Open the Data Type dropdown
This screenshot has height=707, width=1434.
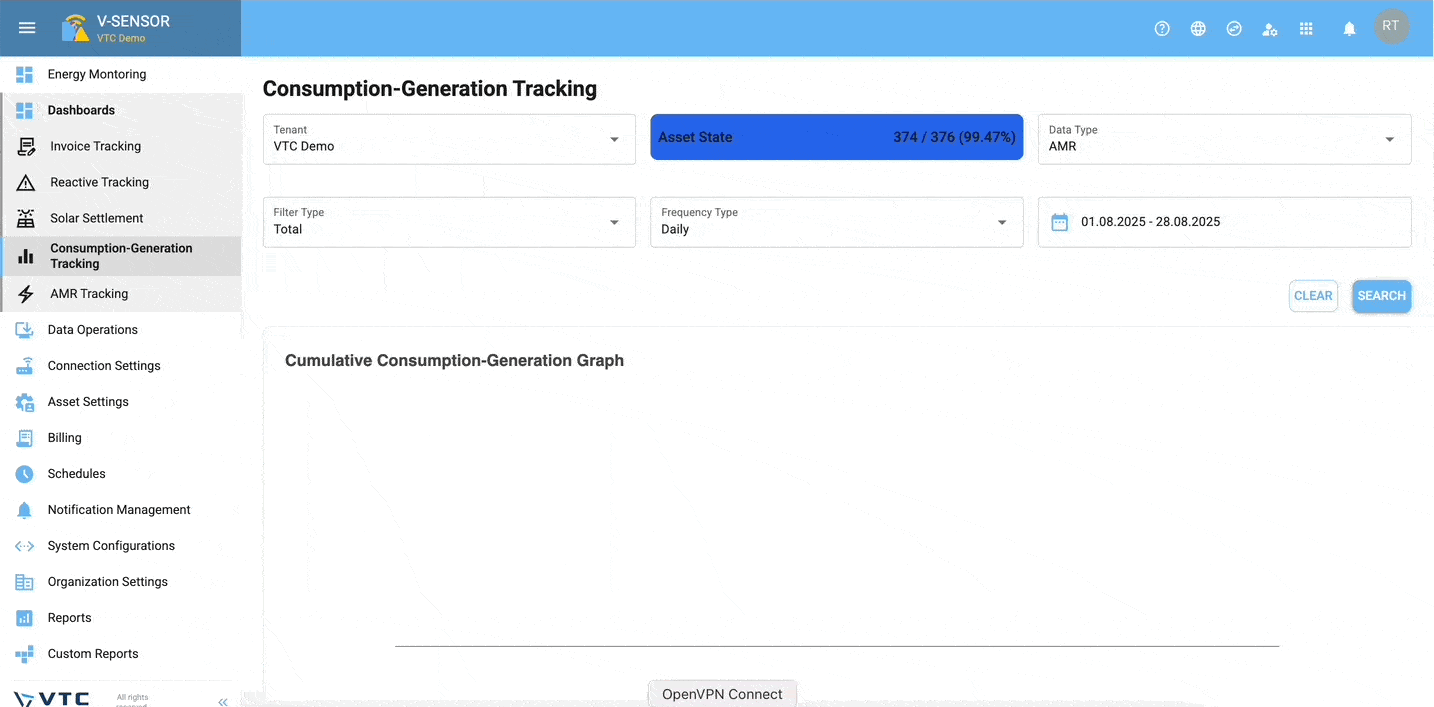[1389, 139]
